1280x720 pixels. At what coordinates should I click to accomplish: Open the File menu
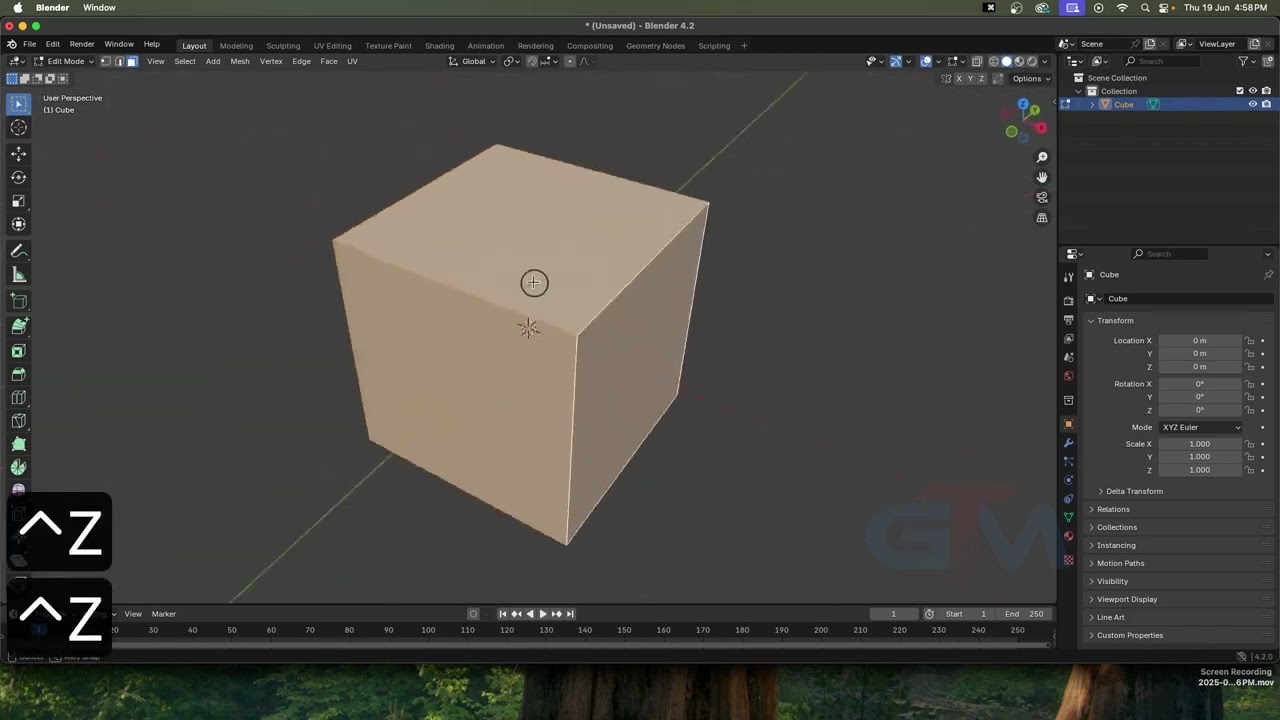tap(30, 45)
